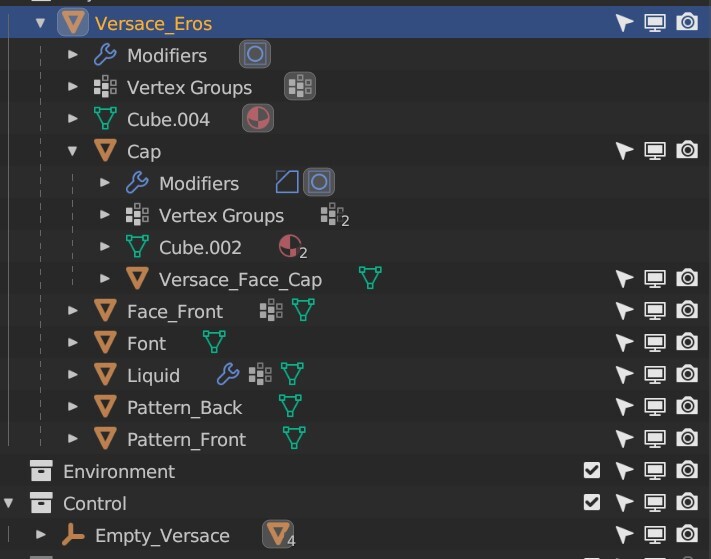Expand the Empty_Versace item
This screenshot has width=711, height=559.
tap(41, 535)
